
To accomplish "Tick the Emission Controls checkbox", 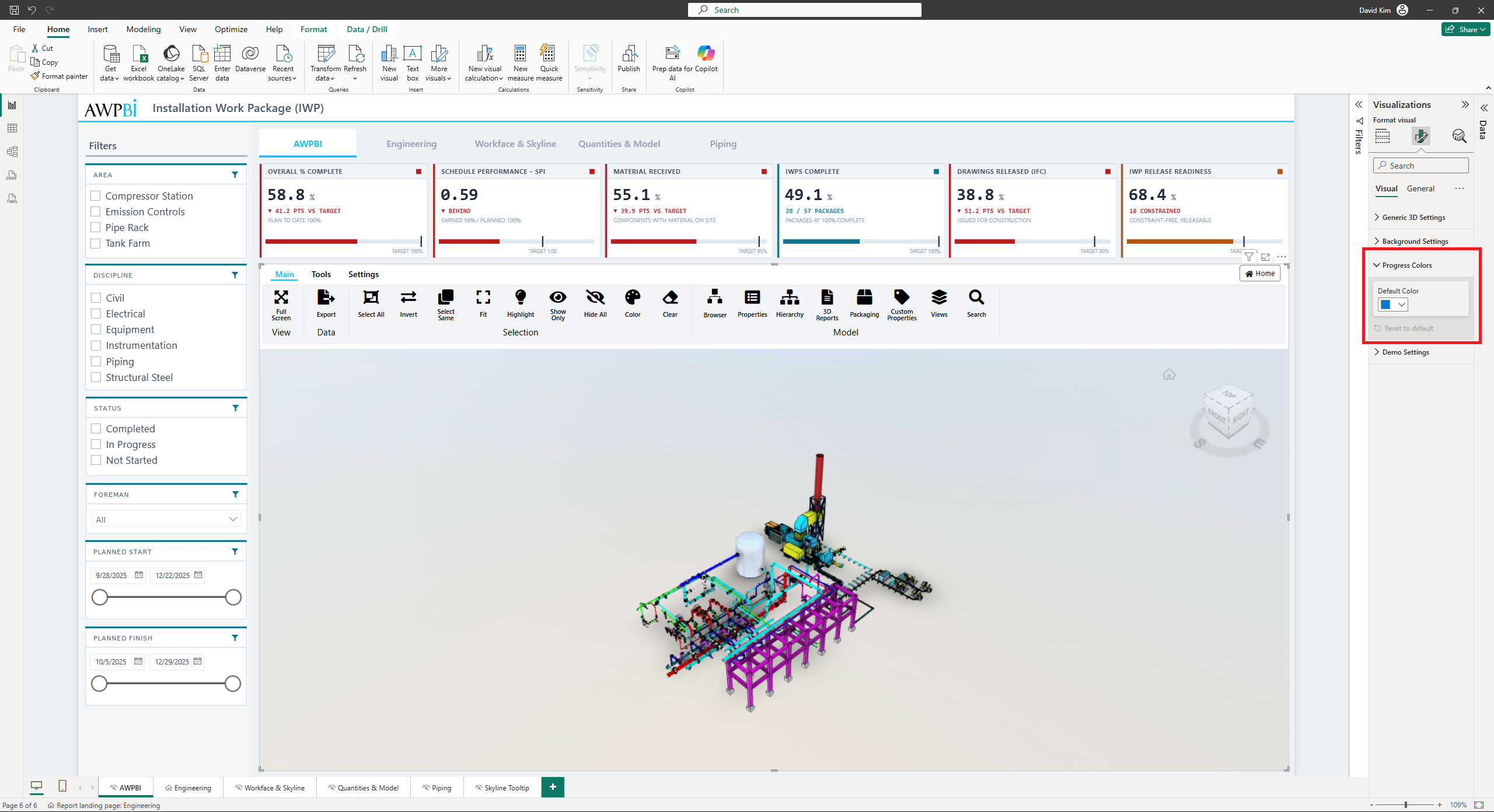I will [96, 212].
